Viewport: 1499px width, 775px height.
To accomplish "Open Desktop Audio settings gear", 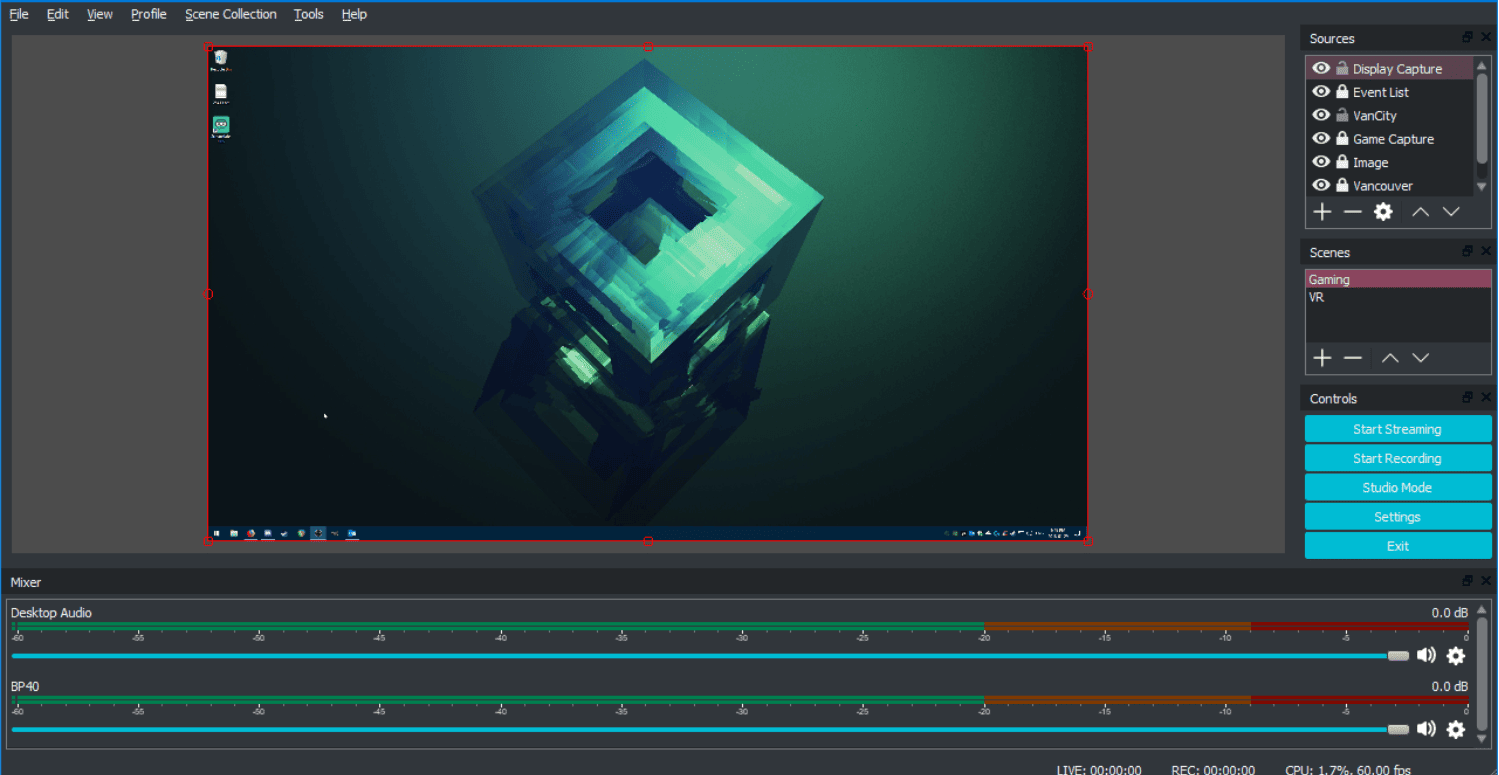I will click(1456, 656).
